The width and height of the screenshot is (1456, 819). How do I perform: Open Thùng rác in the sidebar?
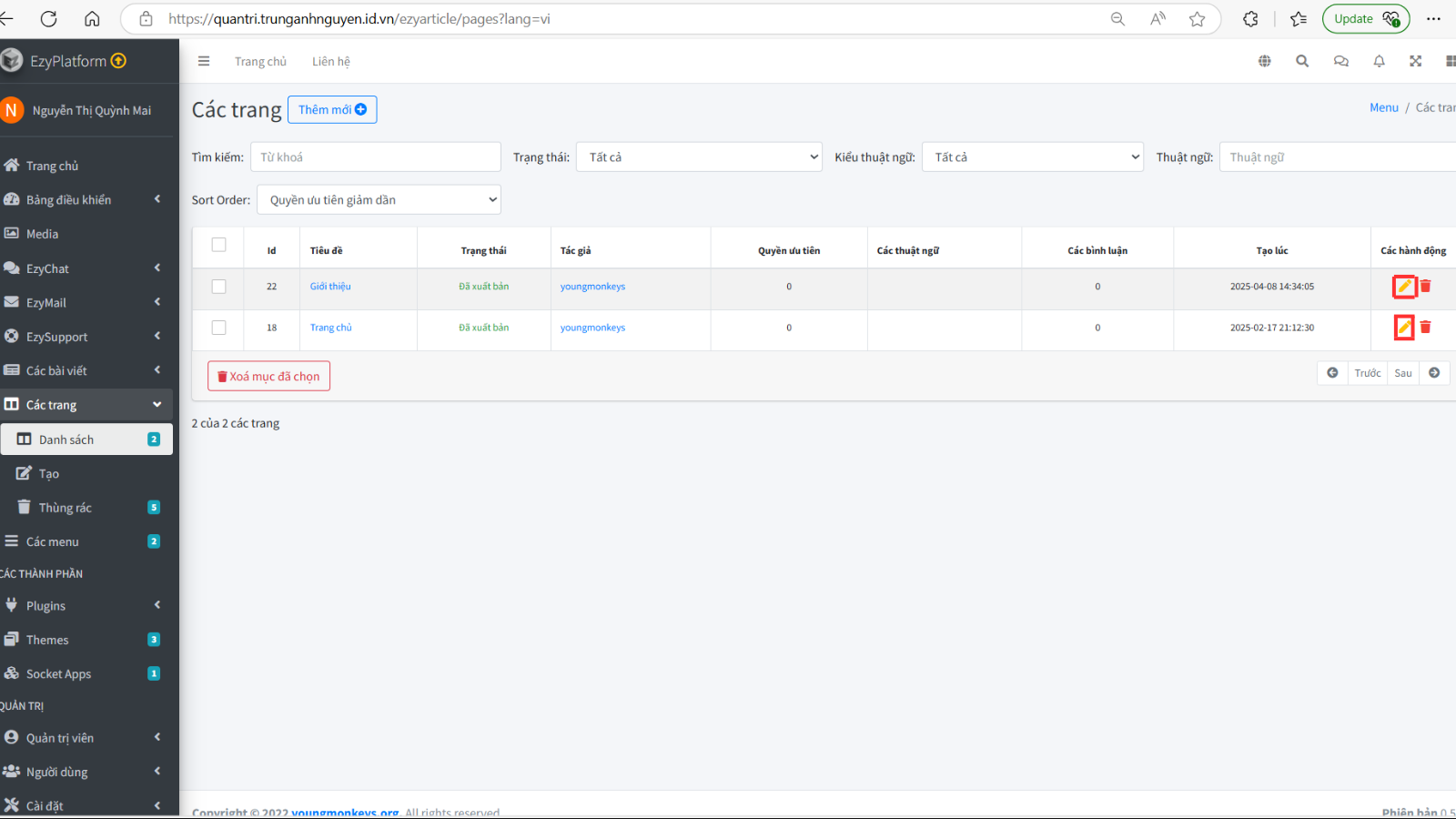click(x=86, y=508)
